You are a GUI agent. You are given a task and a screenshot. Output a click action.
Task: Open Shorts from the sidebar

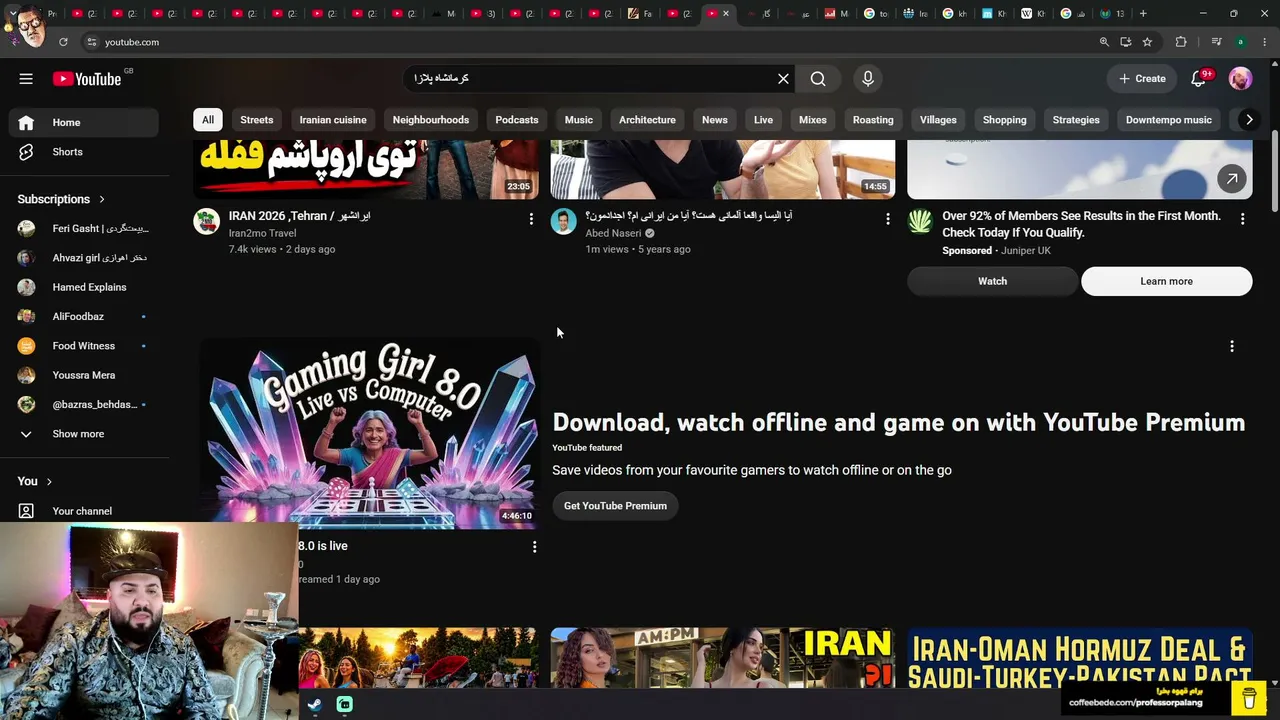click(83, 152)
